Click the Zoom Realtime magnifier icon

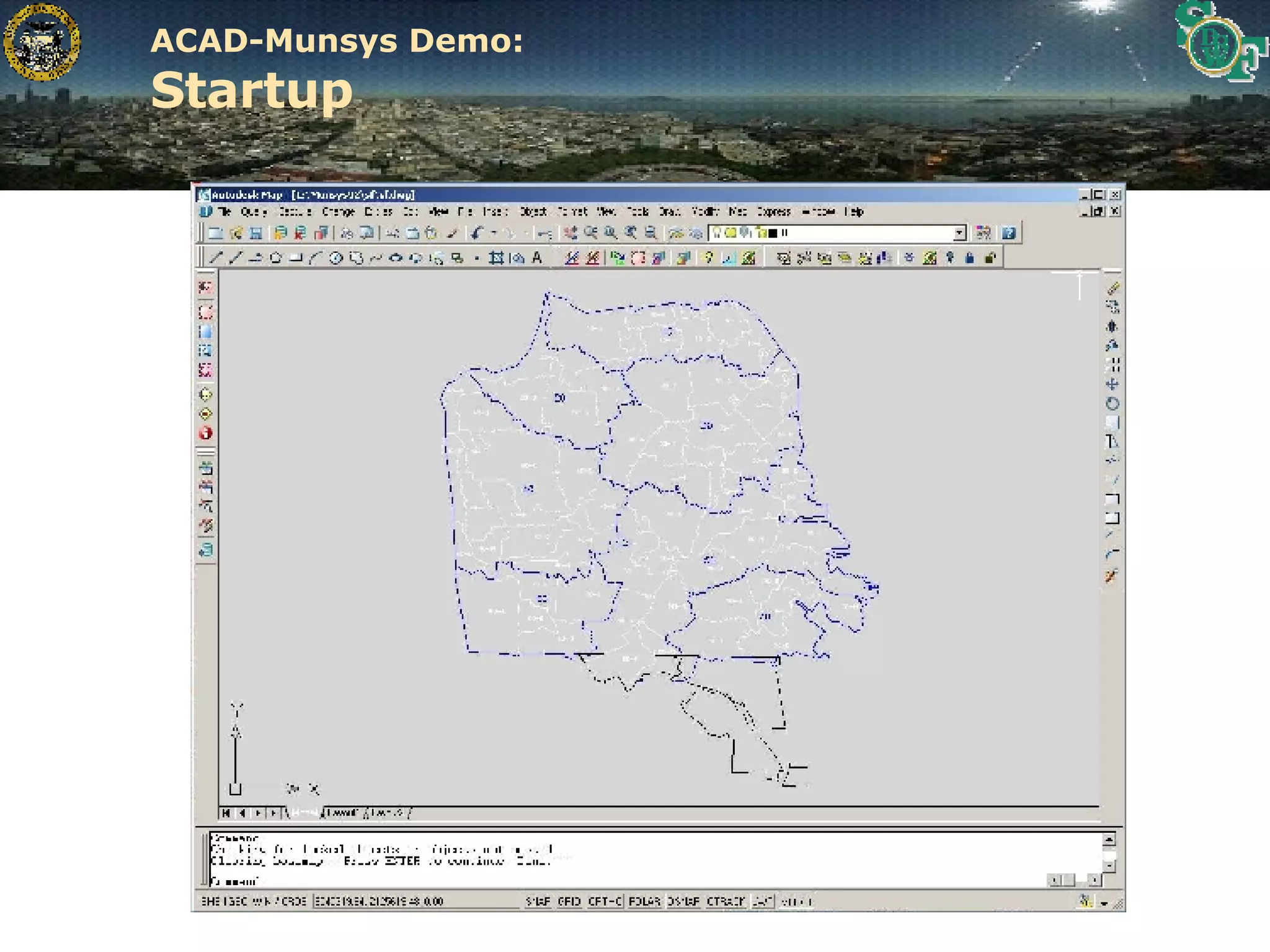[x=591, y=233]
